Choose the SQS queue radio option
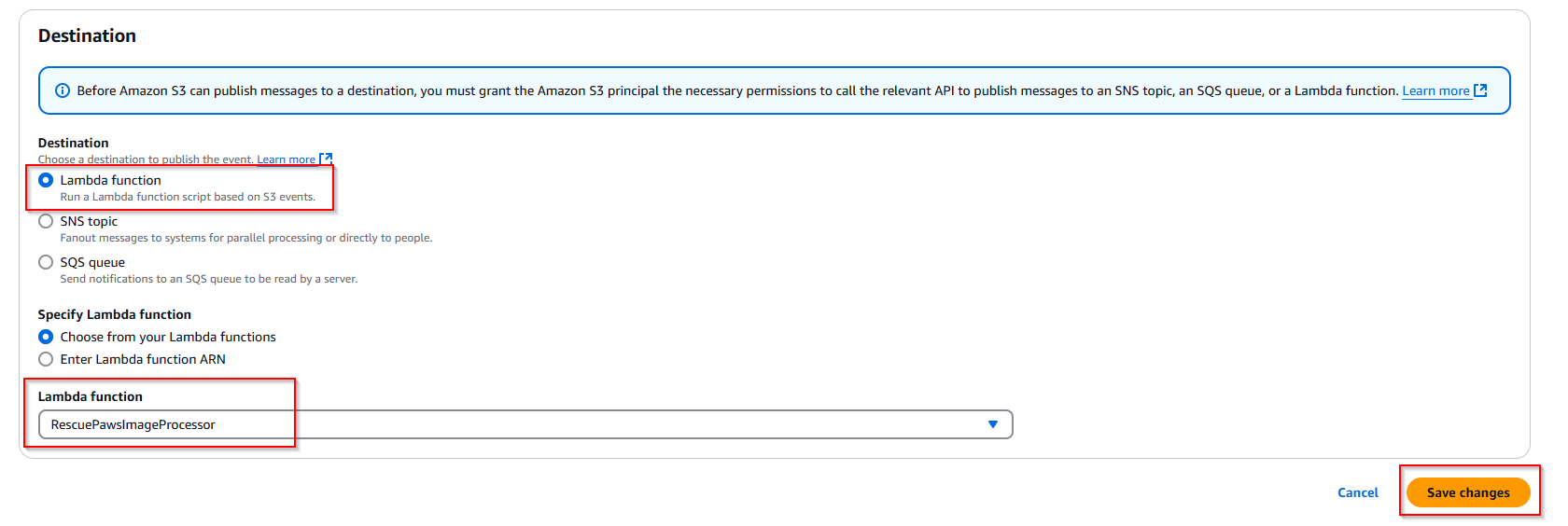 pyautogui.click(x=46, y=262)
